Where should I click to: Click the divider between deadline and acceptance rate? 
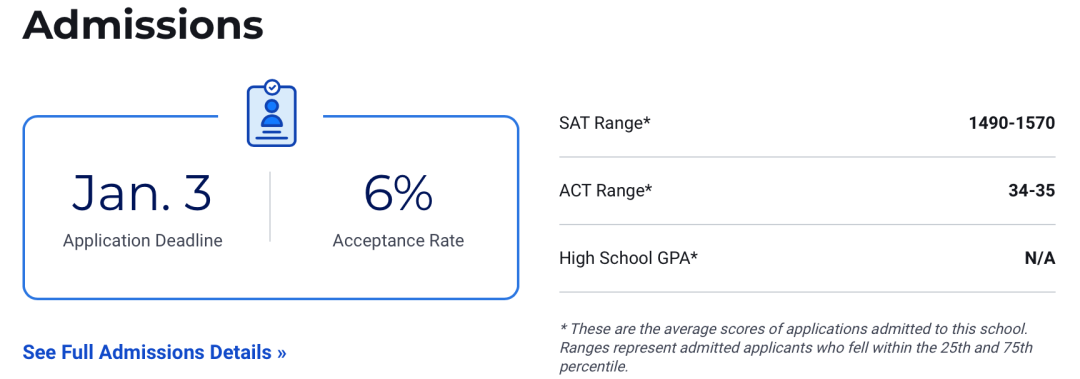pos(270,207)
